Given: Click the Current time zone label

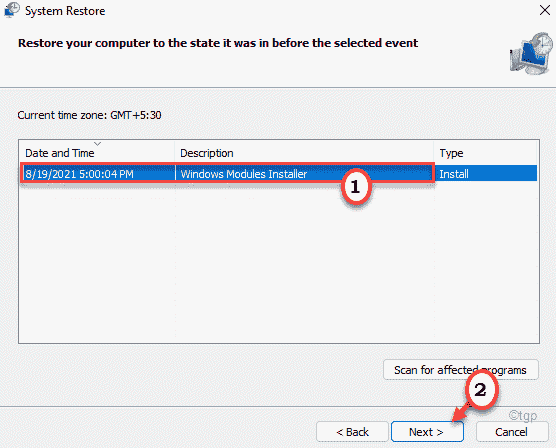Looking at the screenshot, I should pyautogui.click(x=89, y=115).
